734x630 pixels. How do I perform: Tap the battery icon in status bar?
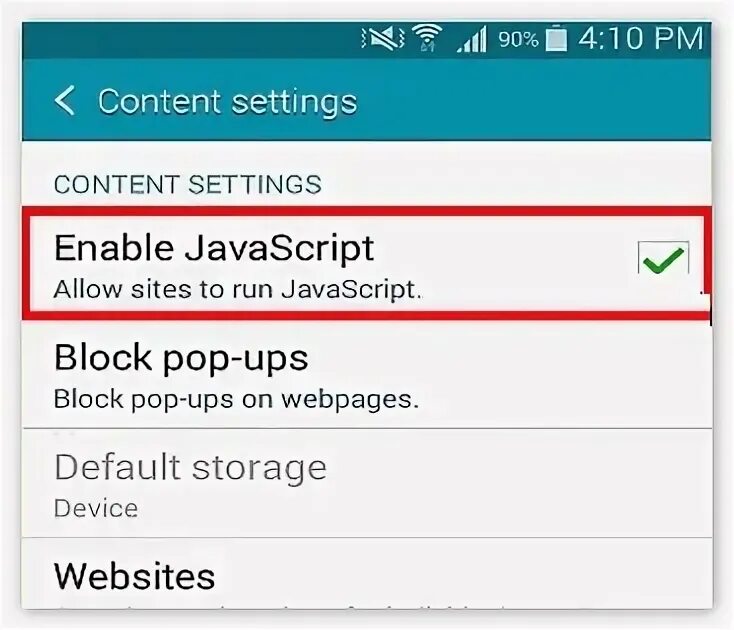[x=557, y=39]
